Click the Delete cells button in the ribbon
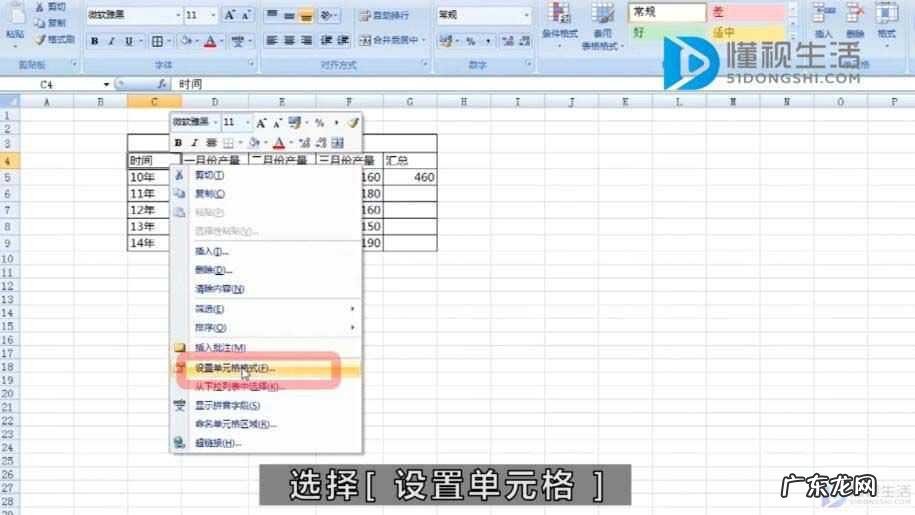The height and width of the screenshot is (515, 915). click(x=855, y=21)
